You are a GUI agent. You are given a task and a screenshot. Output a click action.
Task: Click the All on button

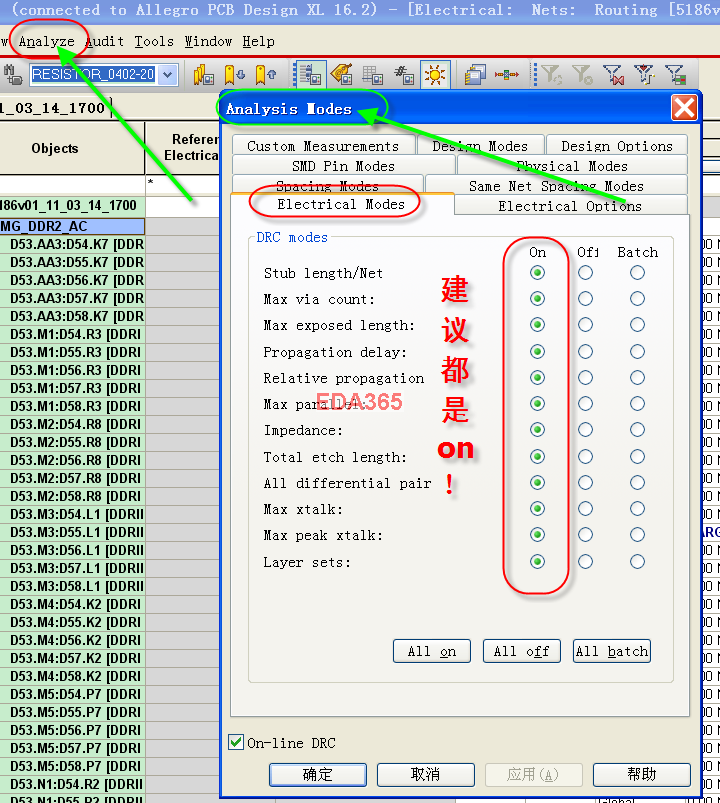coord(432,651)
